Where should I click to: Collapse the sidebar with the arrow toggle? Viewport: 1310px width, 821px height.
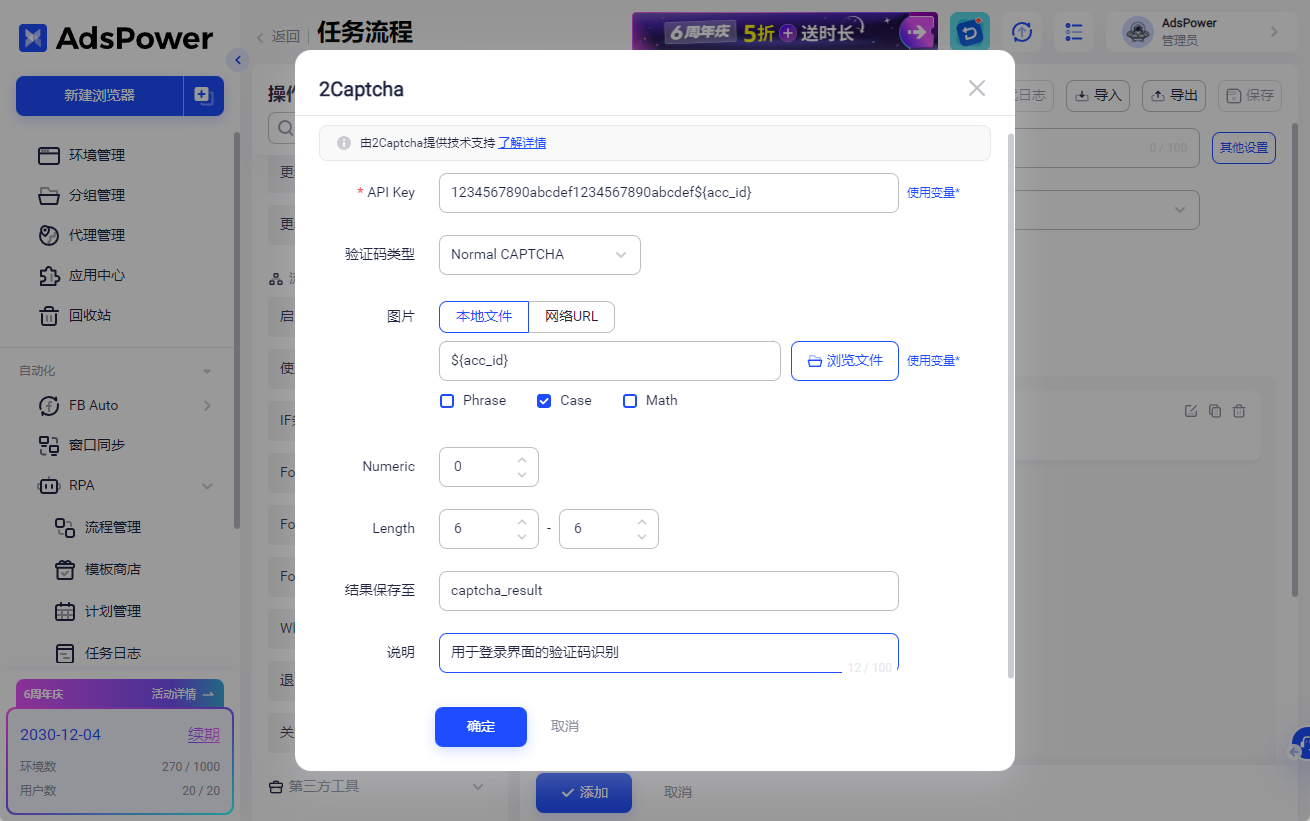pos(237,61)
